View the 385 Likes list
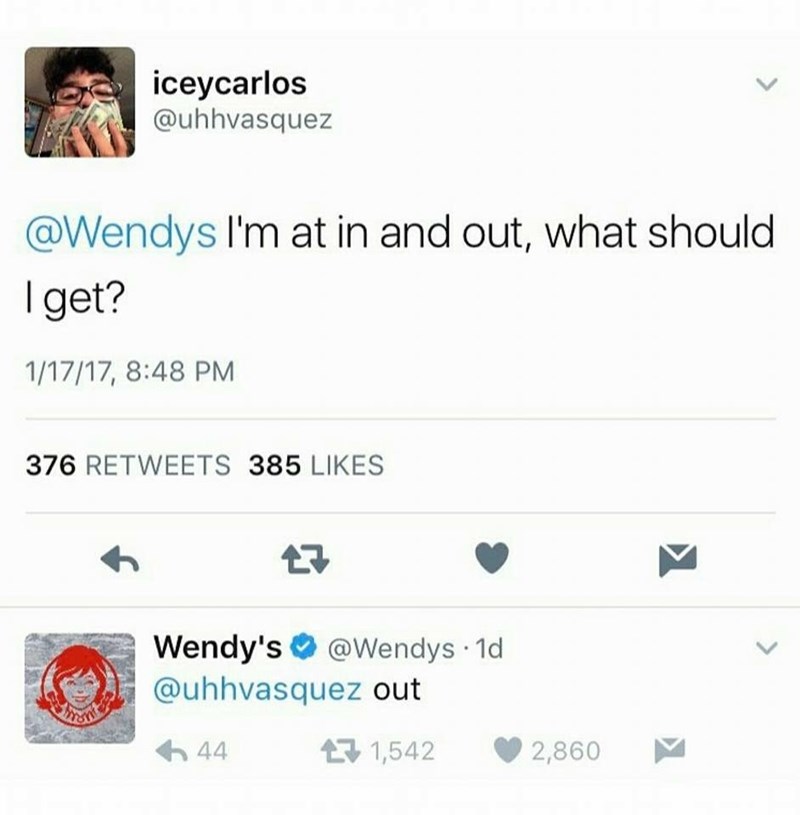 click(316, 465)
